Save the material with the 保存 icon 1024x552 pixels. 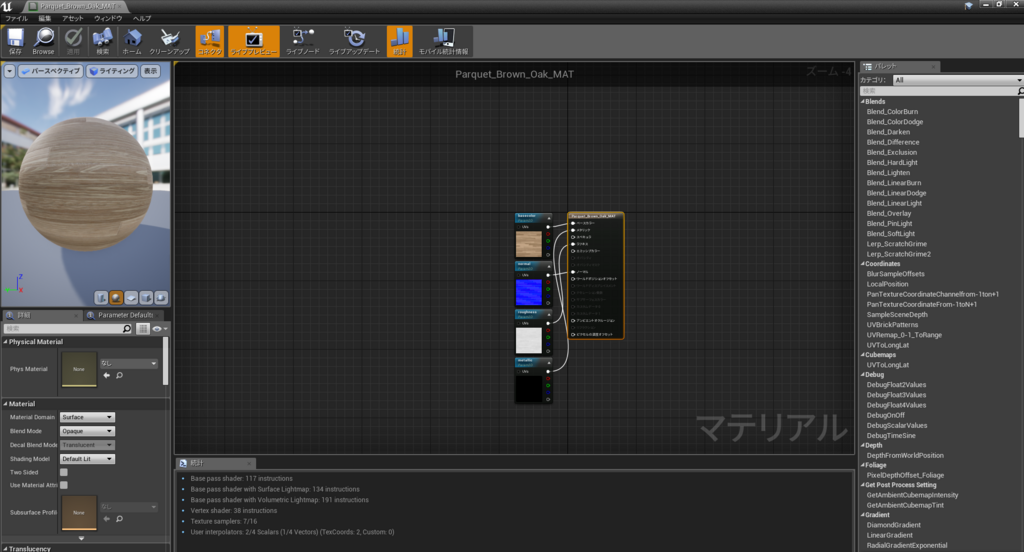15,41
